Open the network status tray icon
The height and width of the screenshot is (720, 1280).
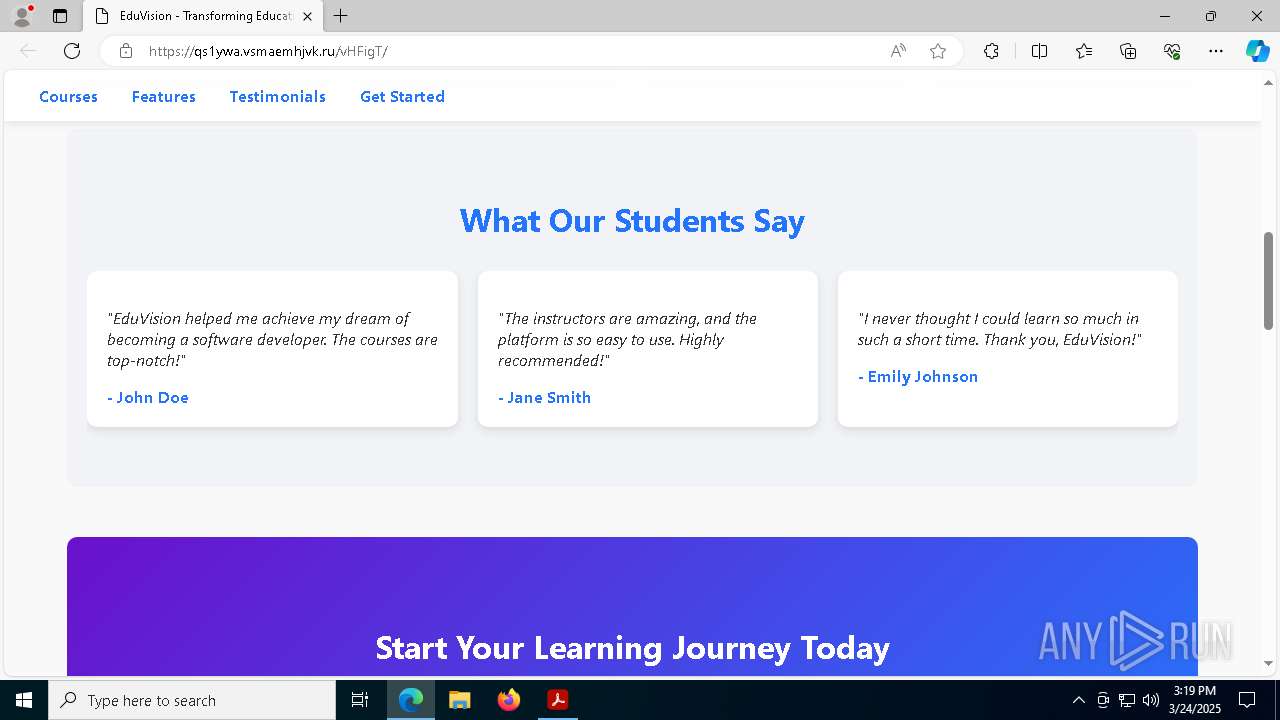pyautogui.click(x=1127, y=700)
